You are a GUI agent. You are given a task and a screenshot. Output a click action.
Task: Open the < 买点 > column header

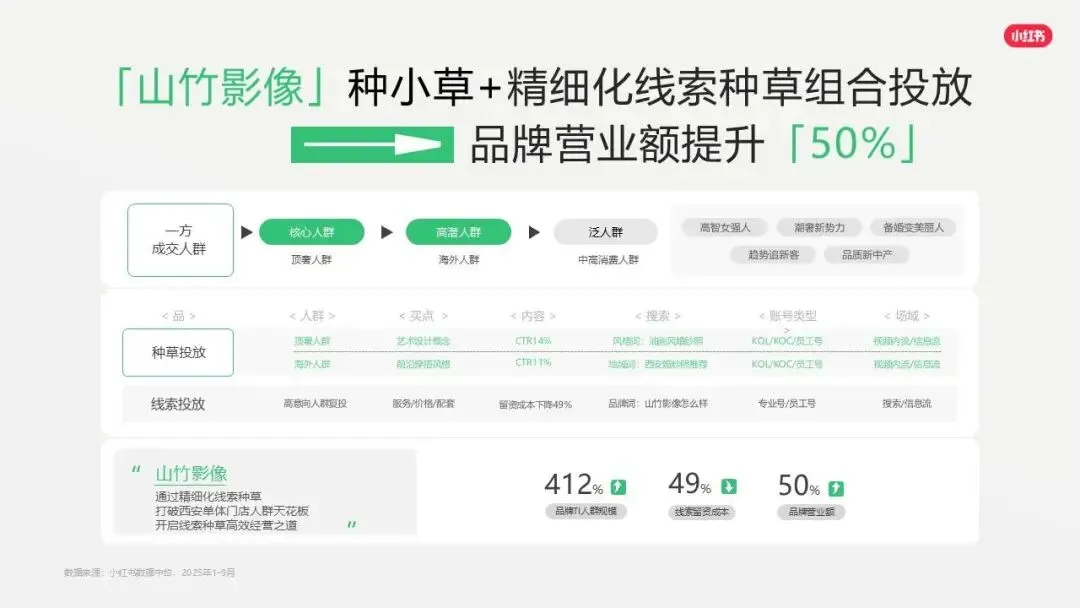(x=423, y=315)
